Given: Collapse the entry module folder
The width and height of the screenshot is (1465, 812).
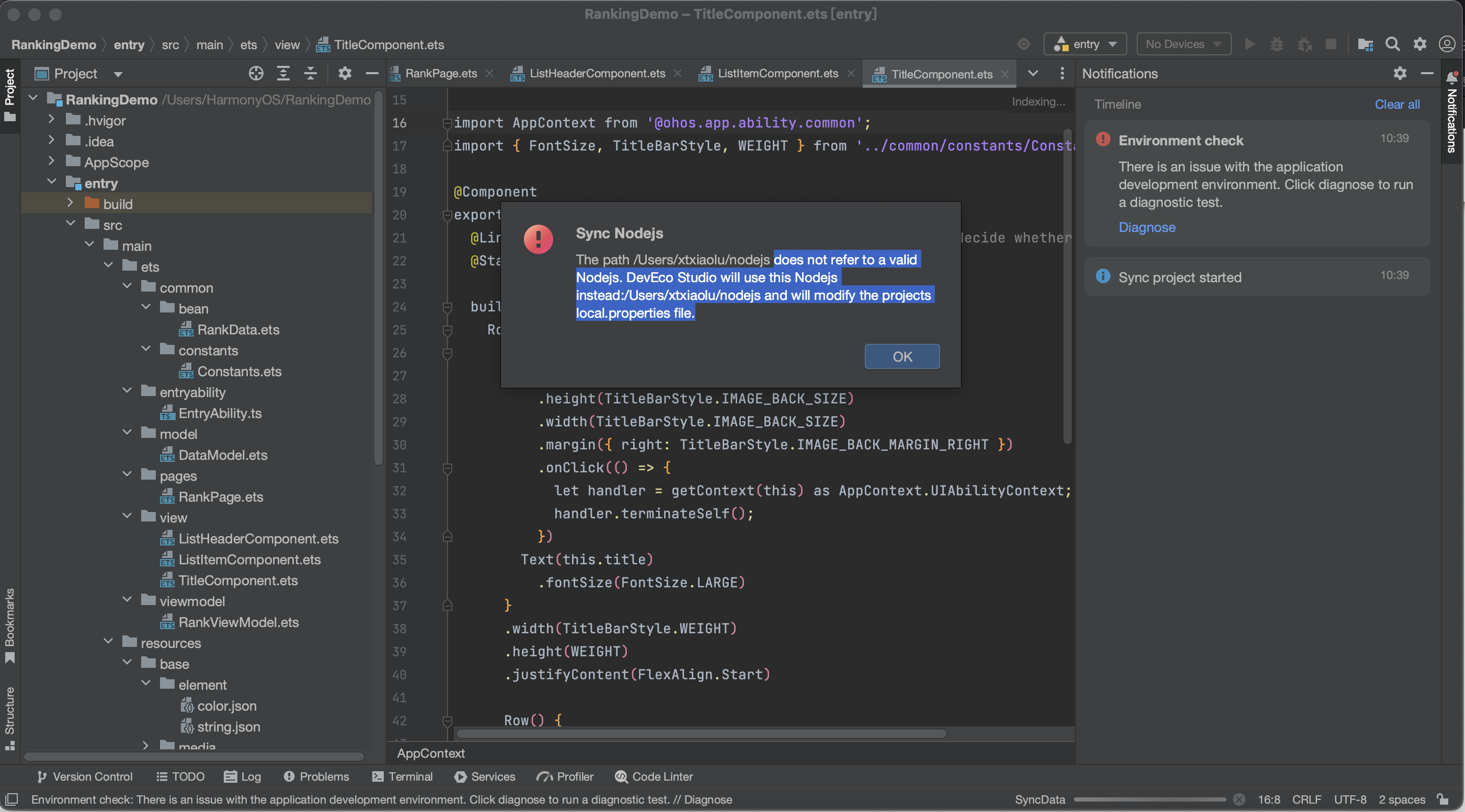Looking at the screenshot, I should pyautogui.click(x=51, y=182).
